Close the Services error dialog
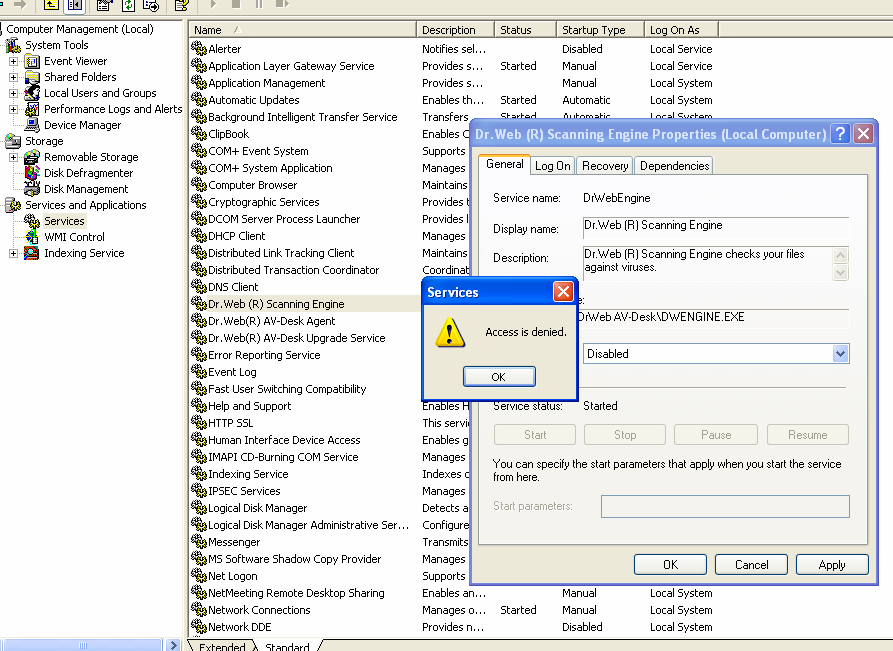This screenshot has height=651, width=893. [563, 292]
